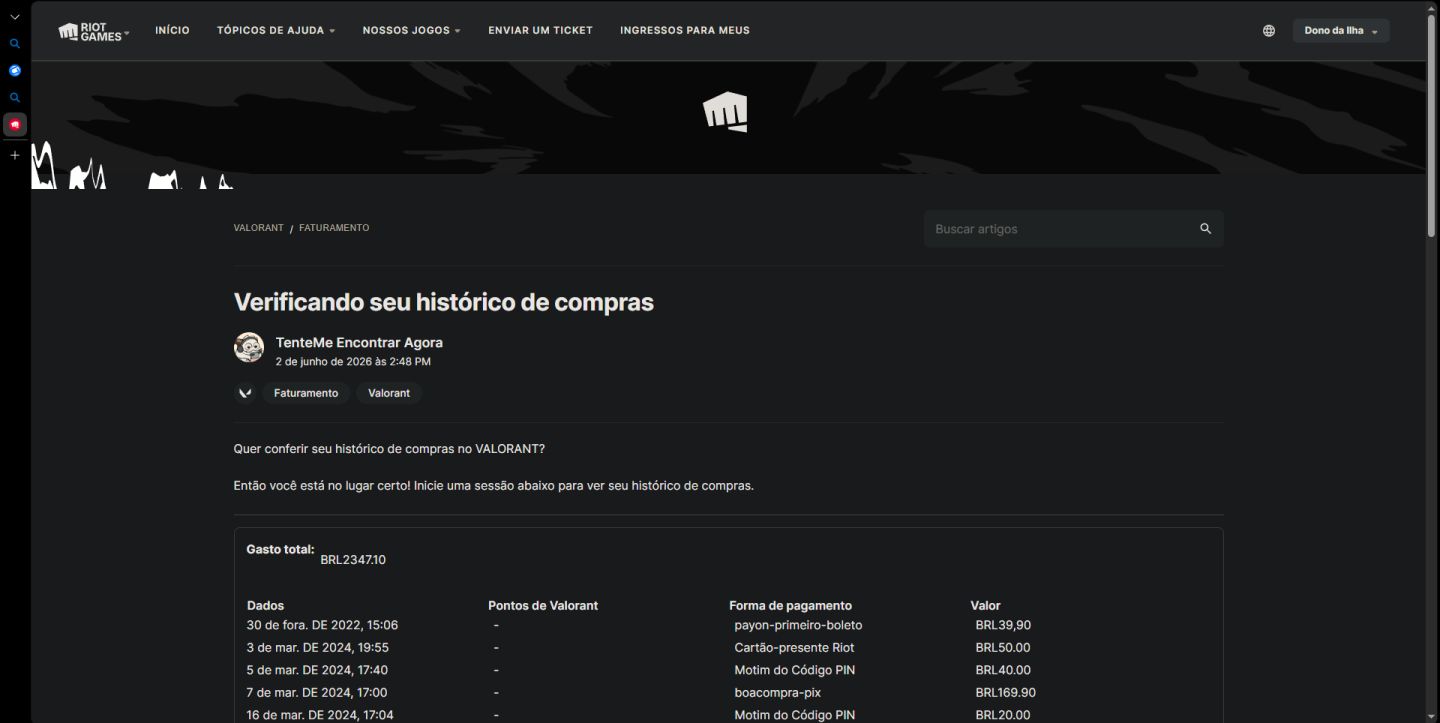Screen dimensions: 1440x723
Task: Click the 7 de mar. DE 2024, 17:00 date
Action: click(317, 692)
